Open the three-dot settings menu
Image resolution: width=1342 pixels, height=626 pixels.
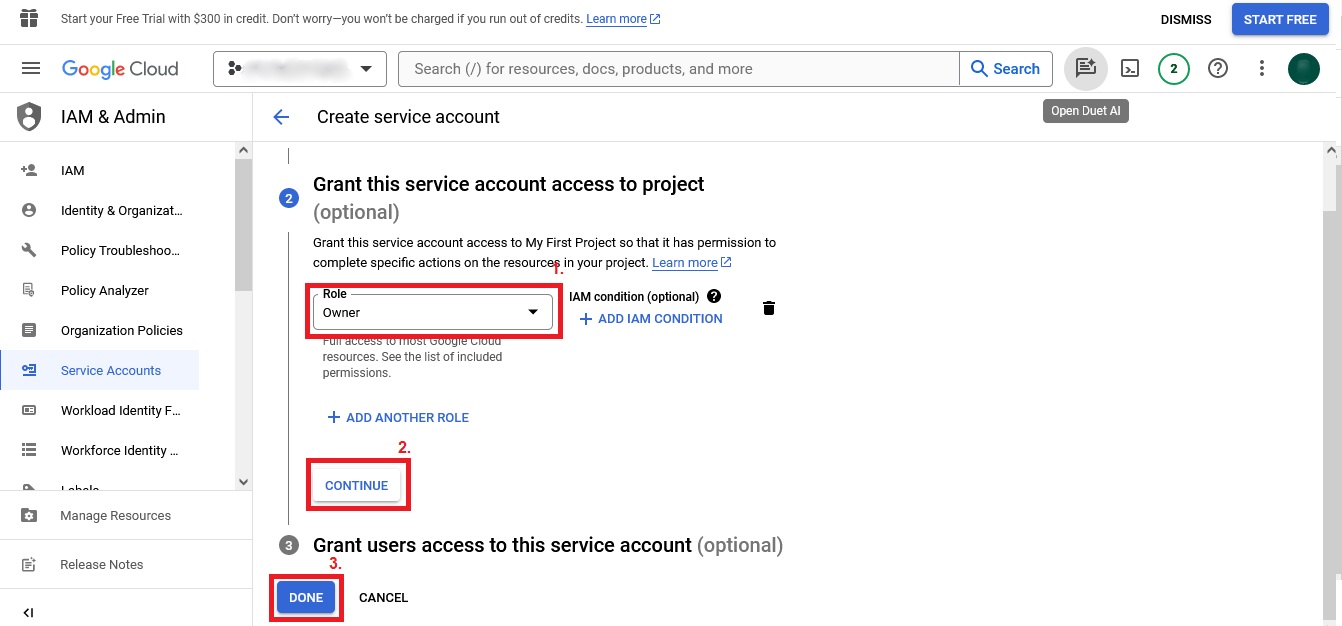click(1262, 68)
